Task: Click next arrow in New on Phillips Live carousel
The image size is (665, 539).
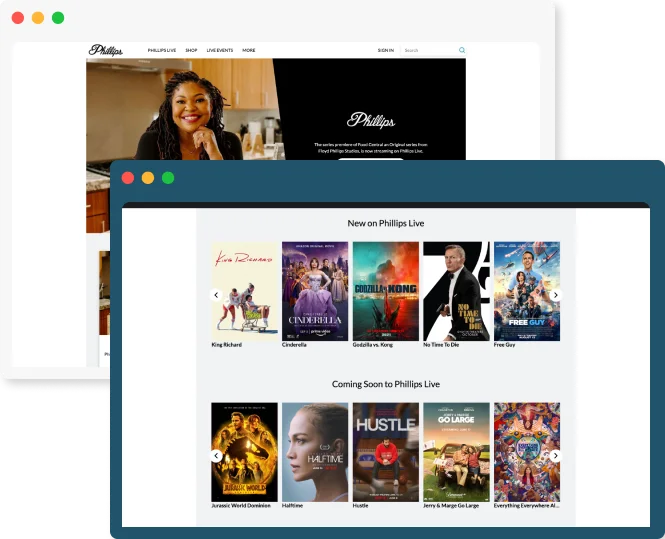Action: [x=555, y=295]
